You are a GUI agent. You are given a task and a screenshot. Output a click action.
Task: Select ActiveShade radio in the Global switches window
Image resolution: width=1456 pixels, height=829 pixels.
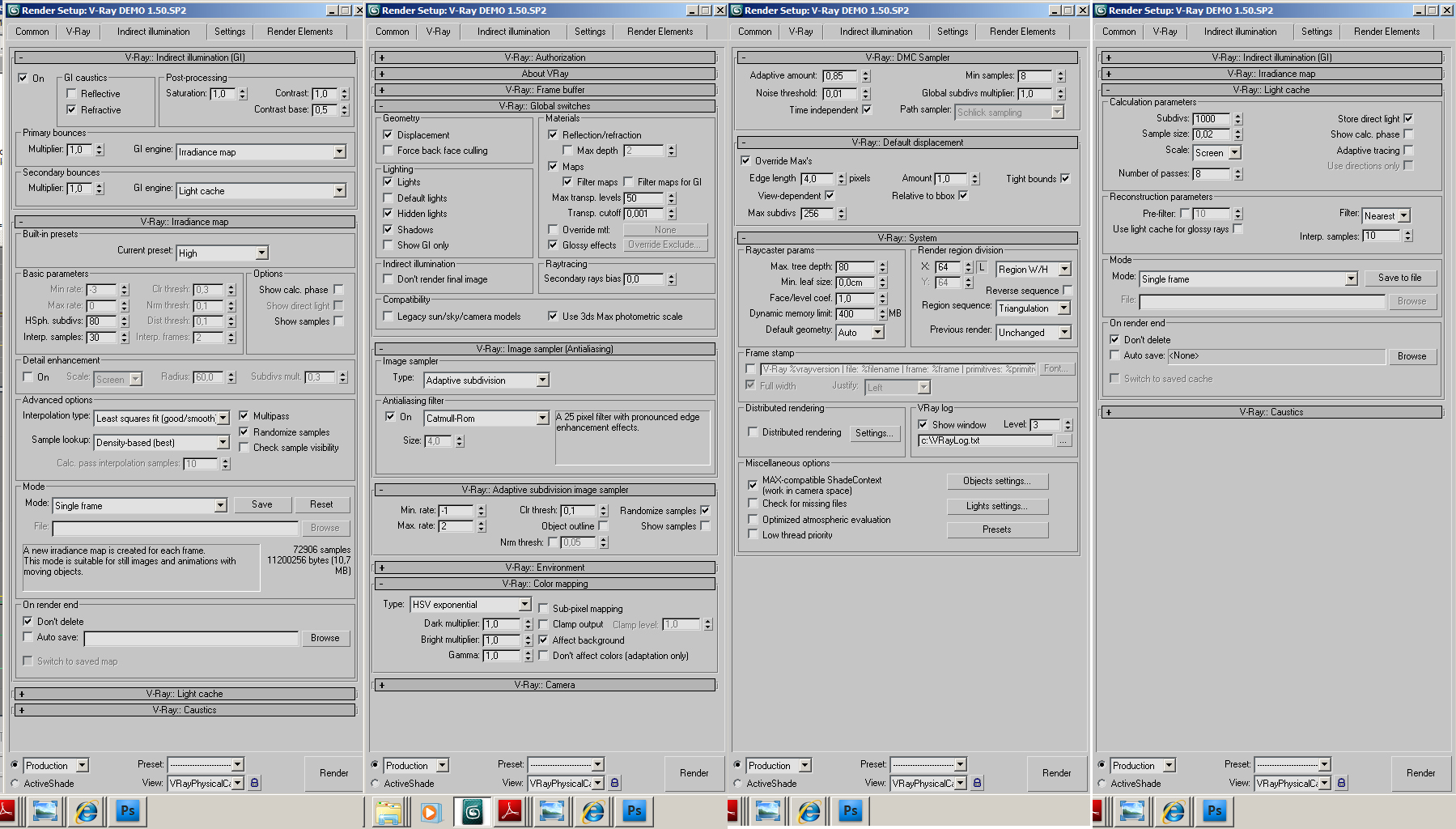375,784
